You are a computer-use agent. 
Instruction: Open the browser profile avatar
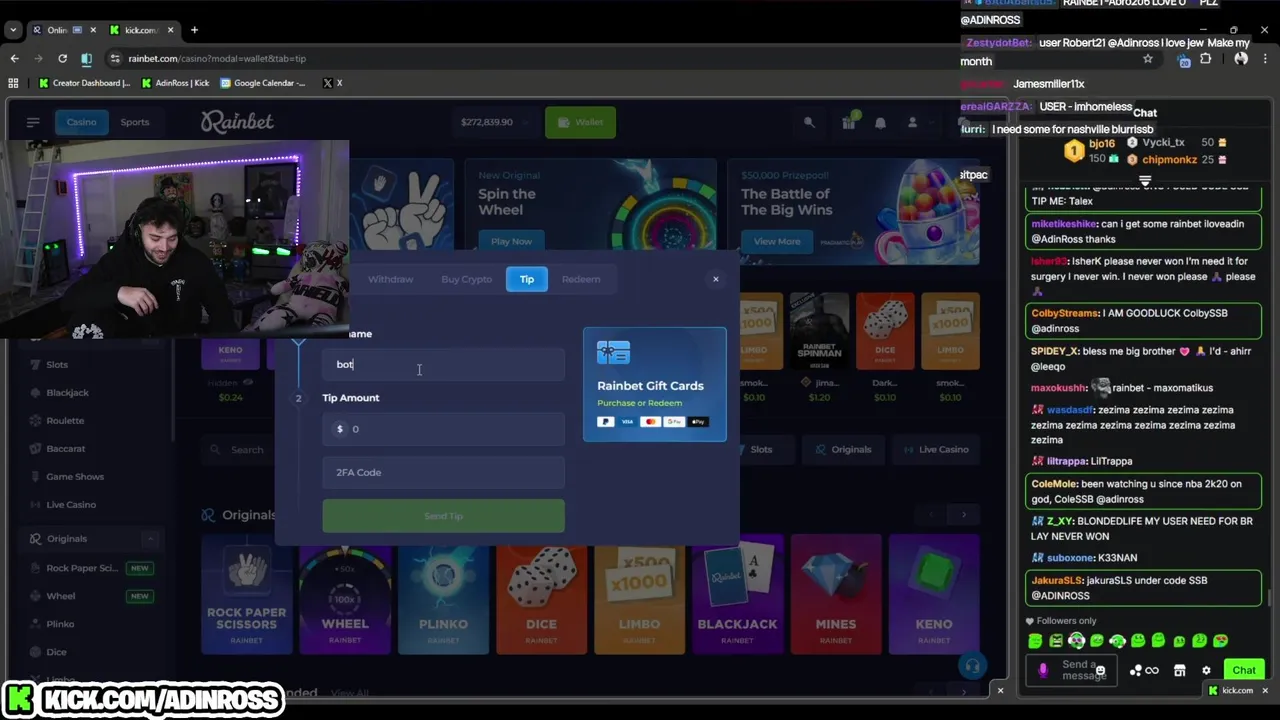tap(1241, 59)
